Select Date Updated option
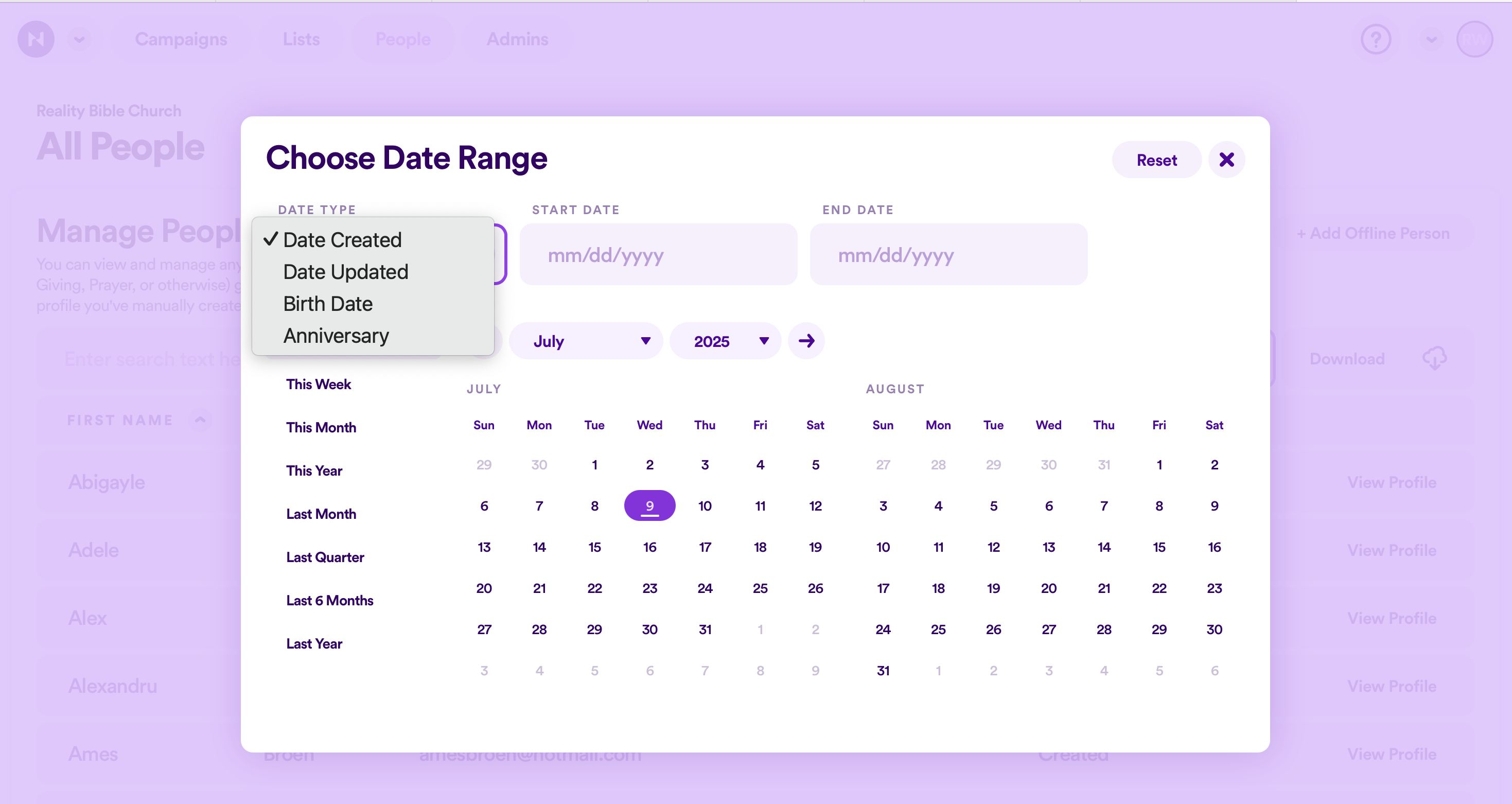This screenshot has height=804, width=1512. [x=373, y=272]
